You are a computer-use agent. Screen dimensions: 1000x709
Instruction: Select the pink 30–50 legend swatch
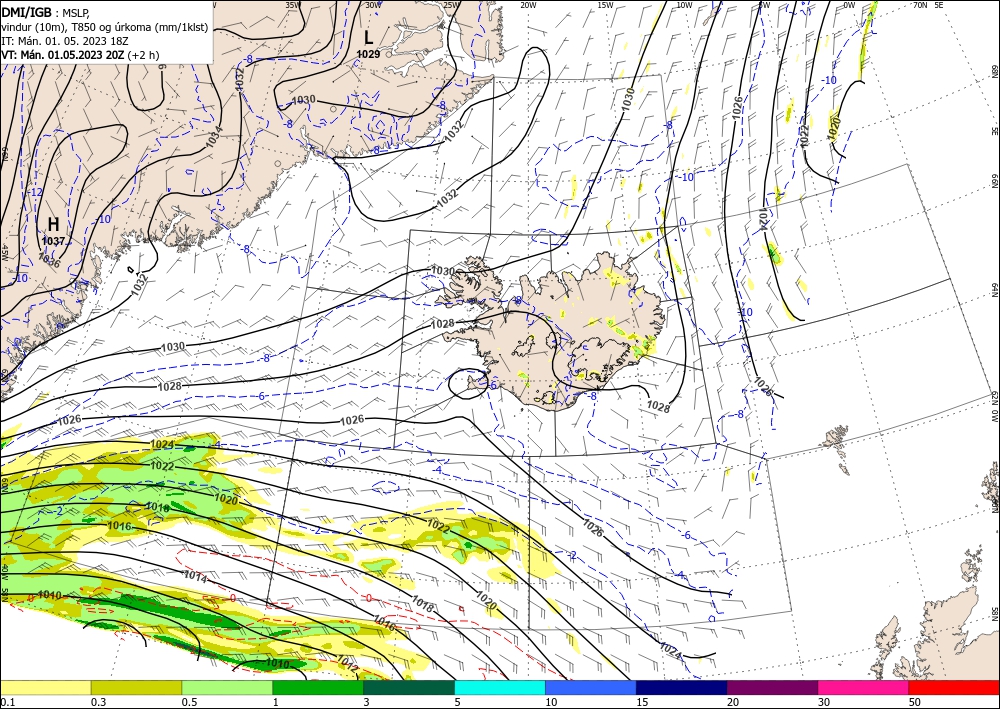[x=864, y=687]
